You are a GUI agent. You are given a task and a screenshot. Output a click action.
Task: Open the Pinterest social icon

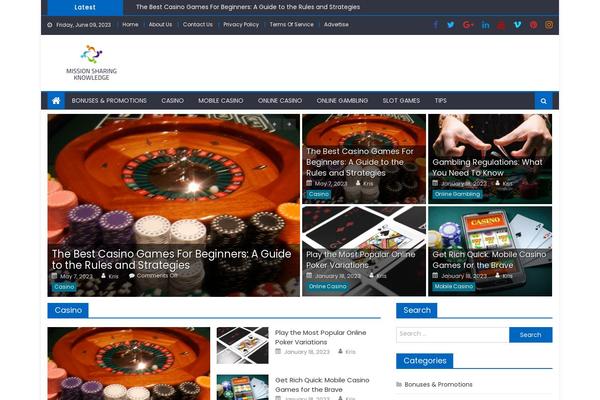533,25
